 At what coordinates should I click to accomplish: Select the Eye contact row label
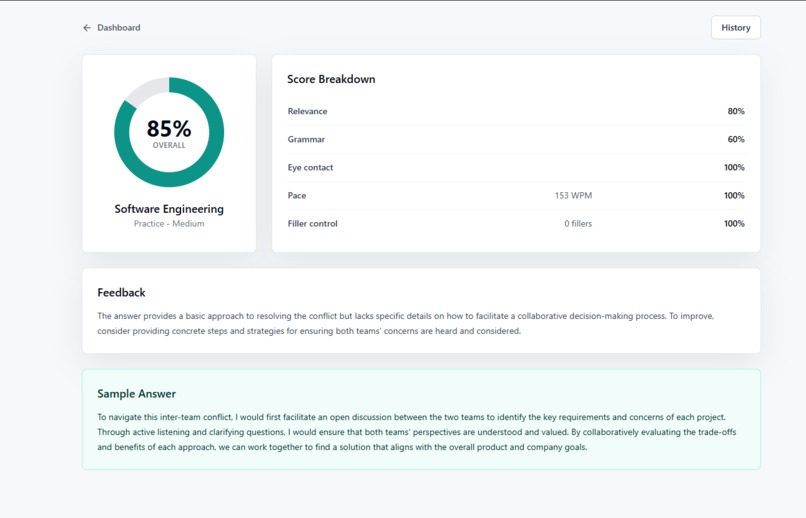310,168
